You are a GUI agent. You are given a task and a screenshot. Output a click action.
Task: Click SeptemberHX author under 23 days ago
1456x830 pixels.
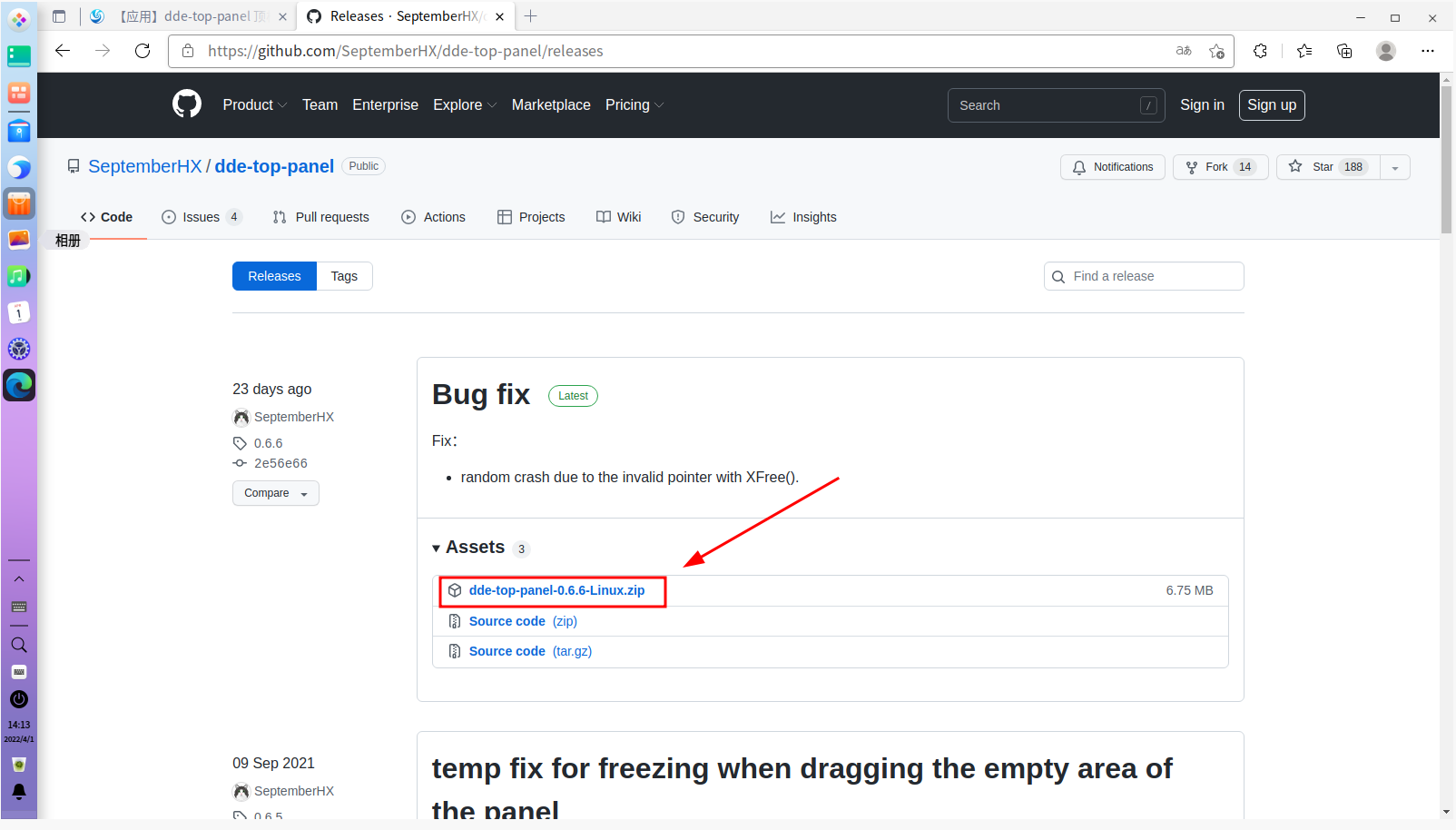point(294,417)
